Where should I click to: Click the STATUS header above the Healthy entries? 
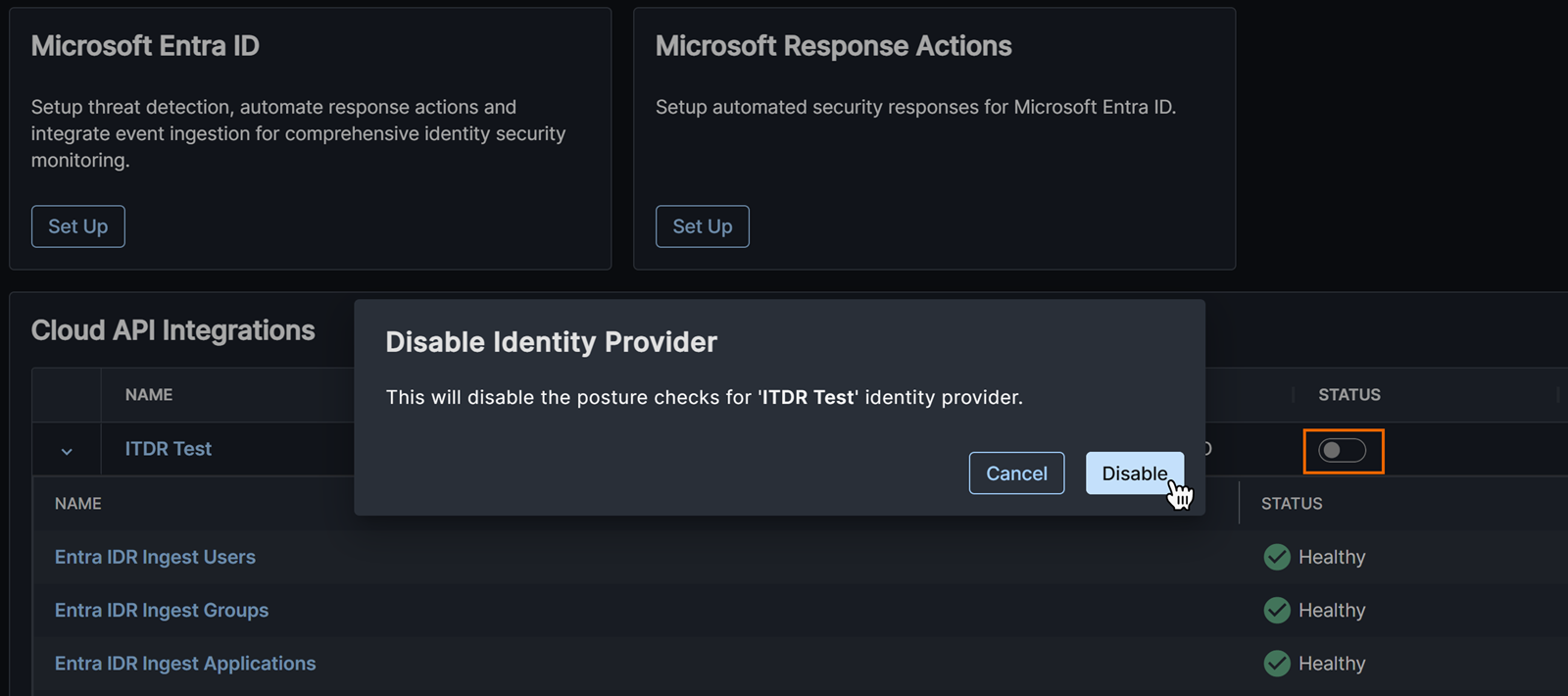1292,504
